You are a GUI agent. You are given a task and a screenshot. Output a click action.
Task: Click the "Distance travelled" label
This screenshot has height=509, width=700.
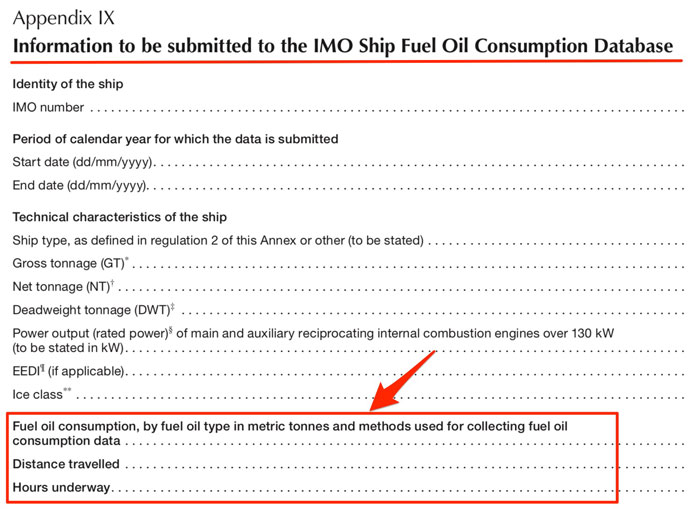(x=66, y=464)
